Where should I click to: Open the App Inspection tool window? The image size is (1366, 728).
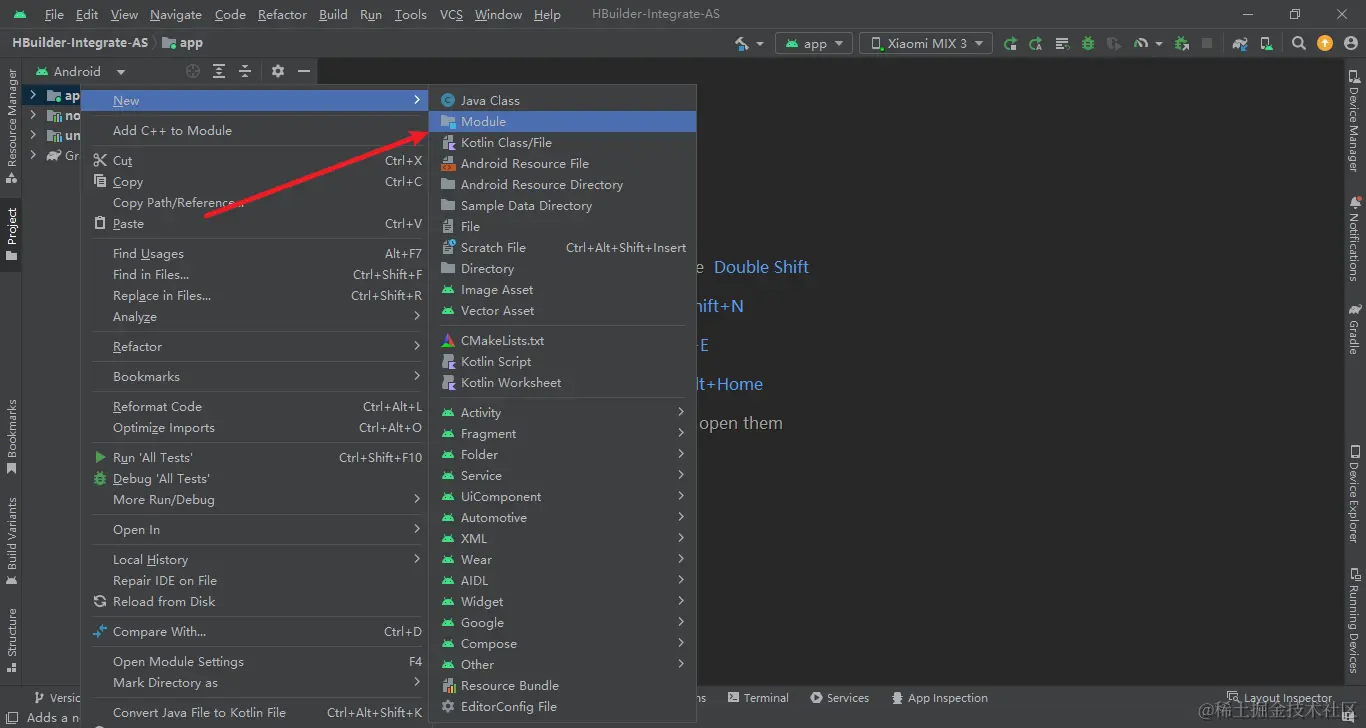click(939, 698)
